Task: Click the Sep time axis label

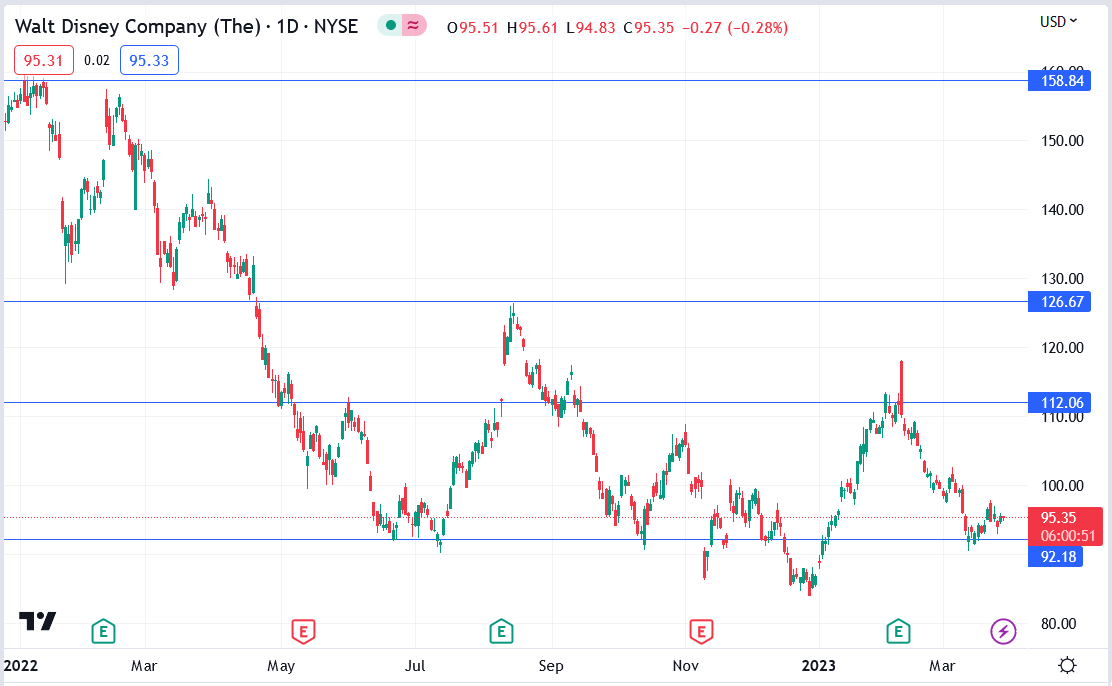Action: 551,665
